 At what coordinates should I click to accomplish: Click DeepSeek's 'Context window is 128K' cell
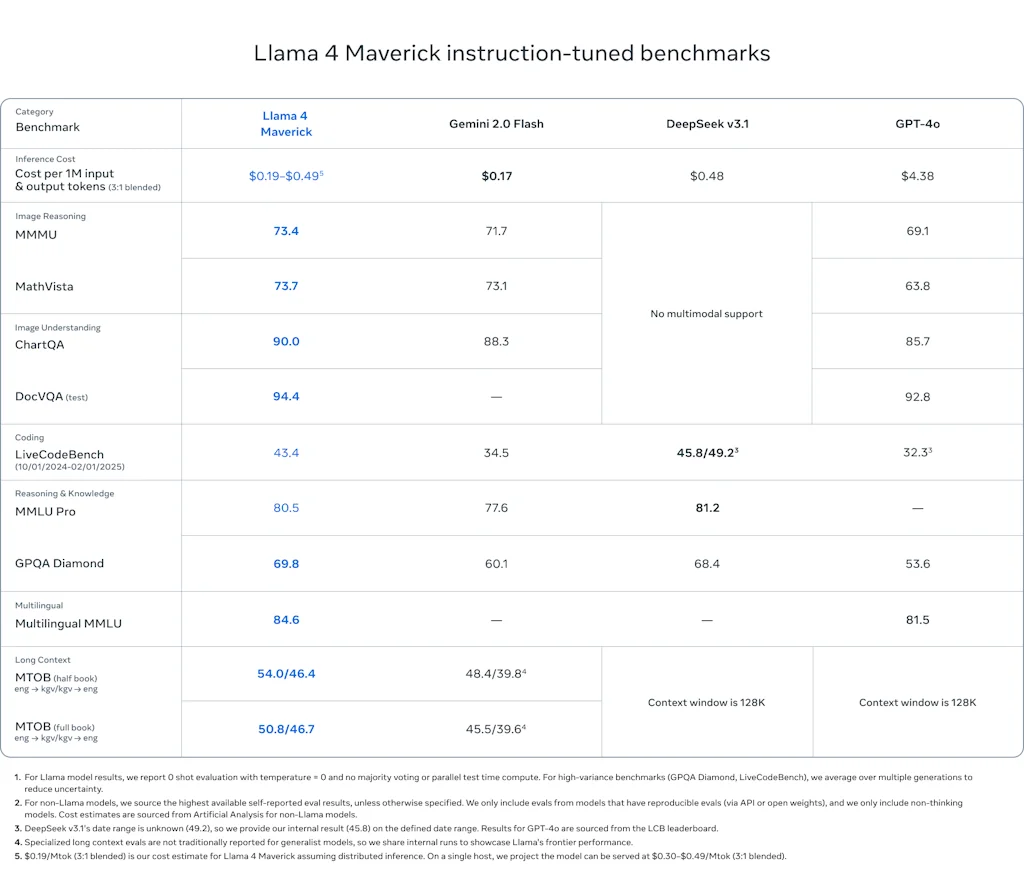(707, 702)
